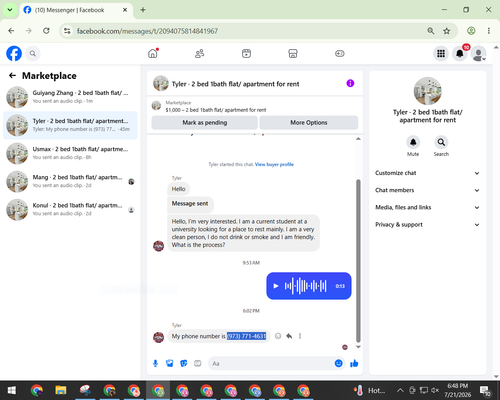This screenshot has width=500, height=400.
Task: Click taskbar volume muted icon
Action: click(435, 390)
